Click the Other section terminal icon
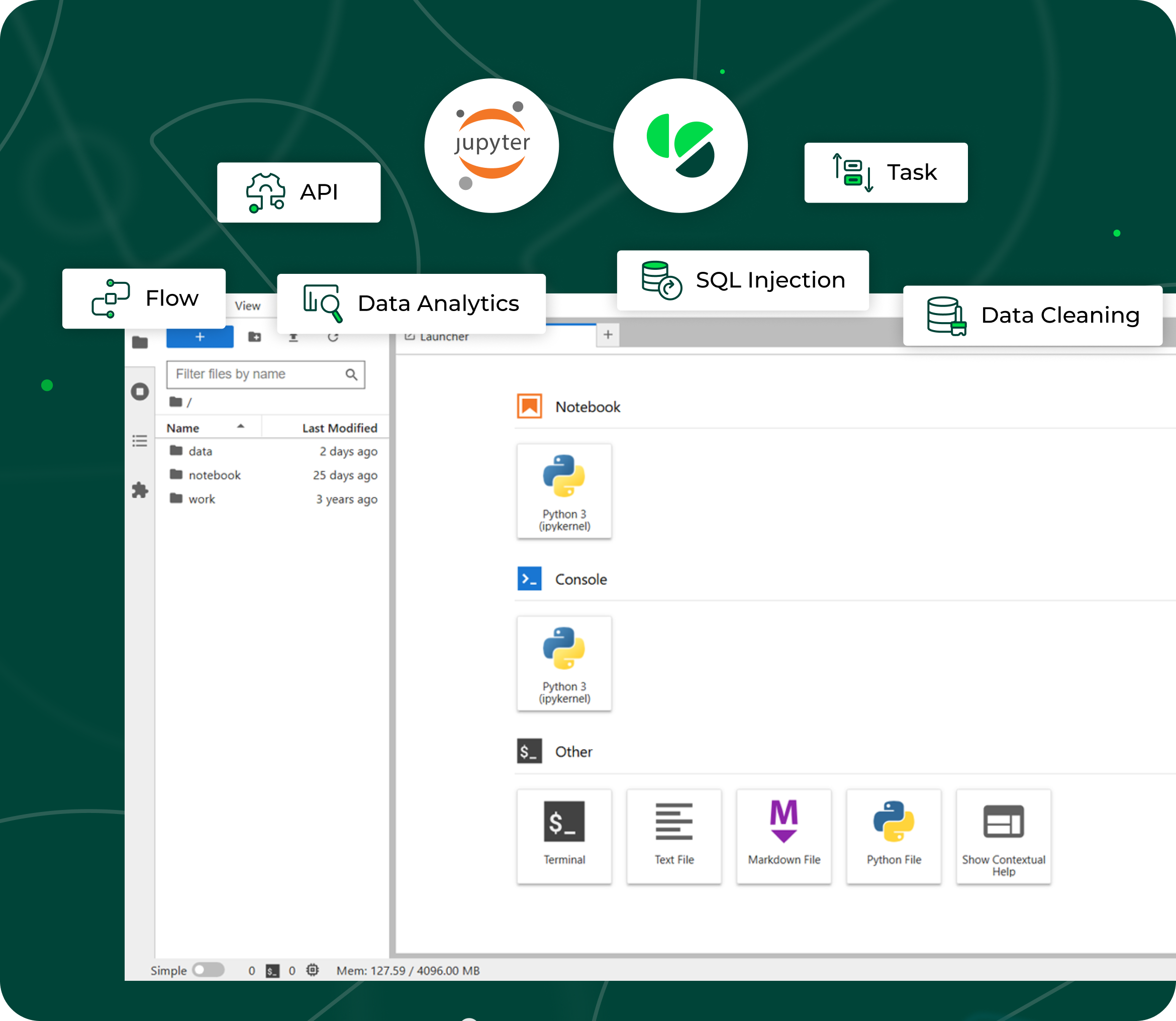Screen dimensions: 1176x1021 529,752
